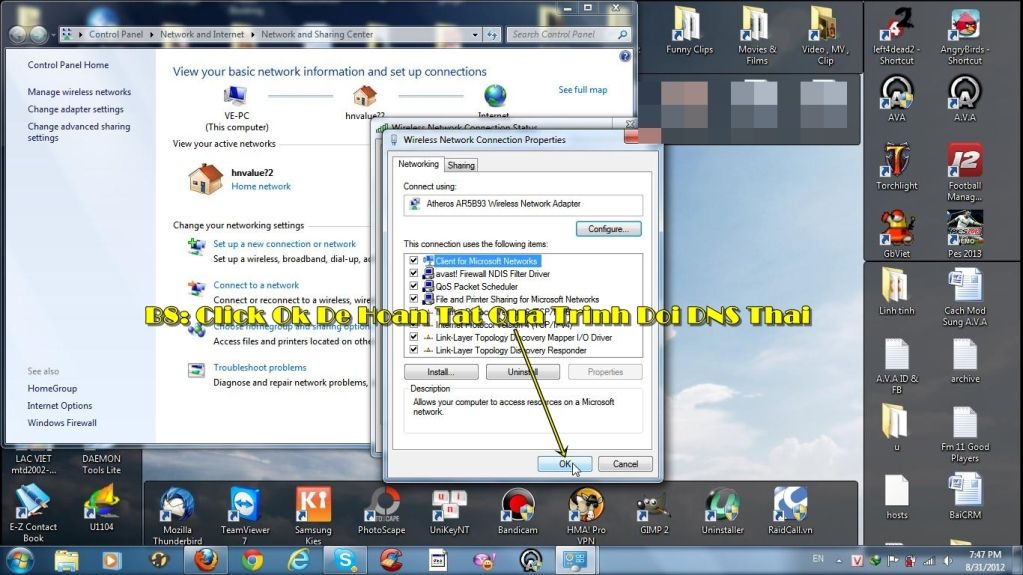Click the Search Control Panel field

tap(553, 34)
